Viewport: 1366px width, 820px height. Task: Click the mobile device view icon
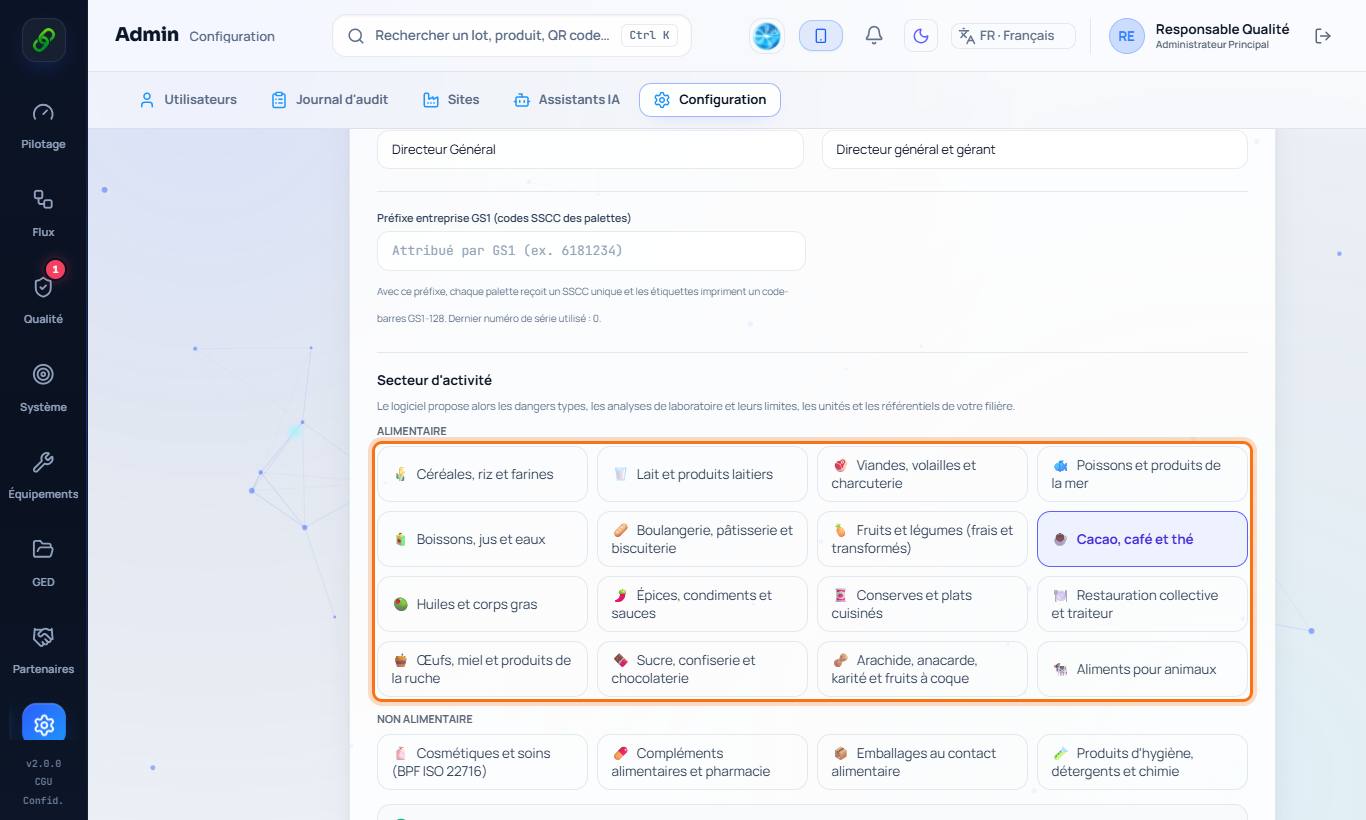[821, 36]
